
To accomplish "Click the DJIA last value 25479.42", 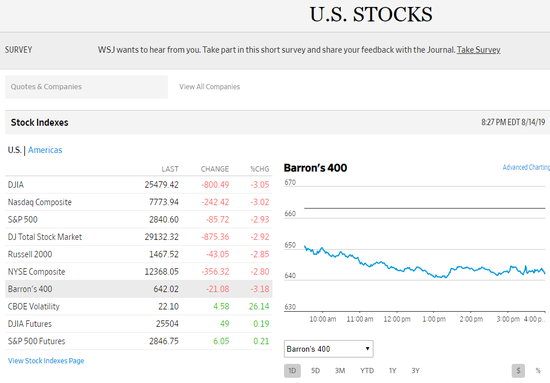I will point(162,184).
